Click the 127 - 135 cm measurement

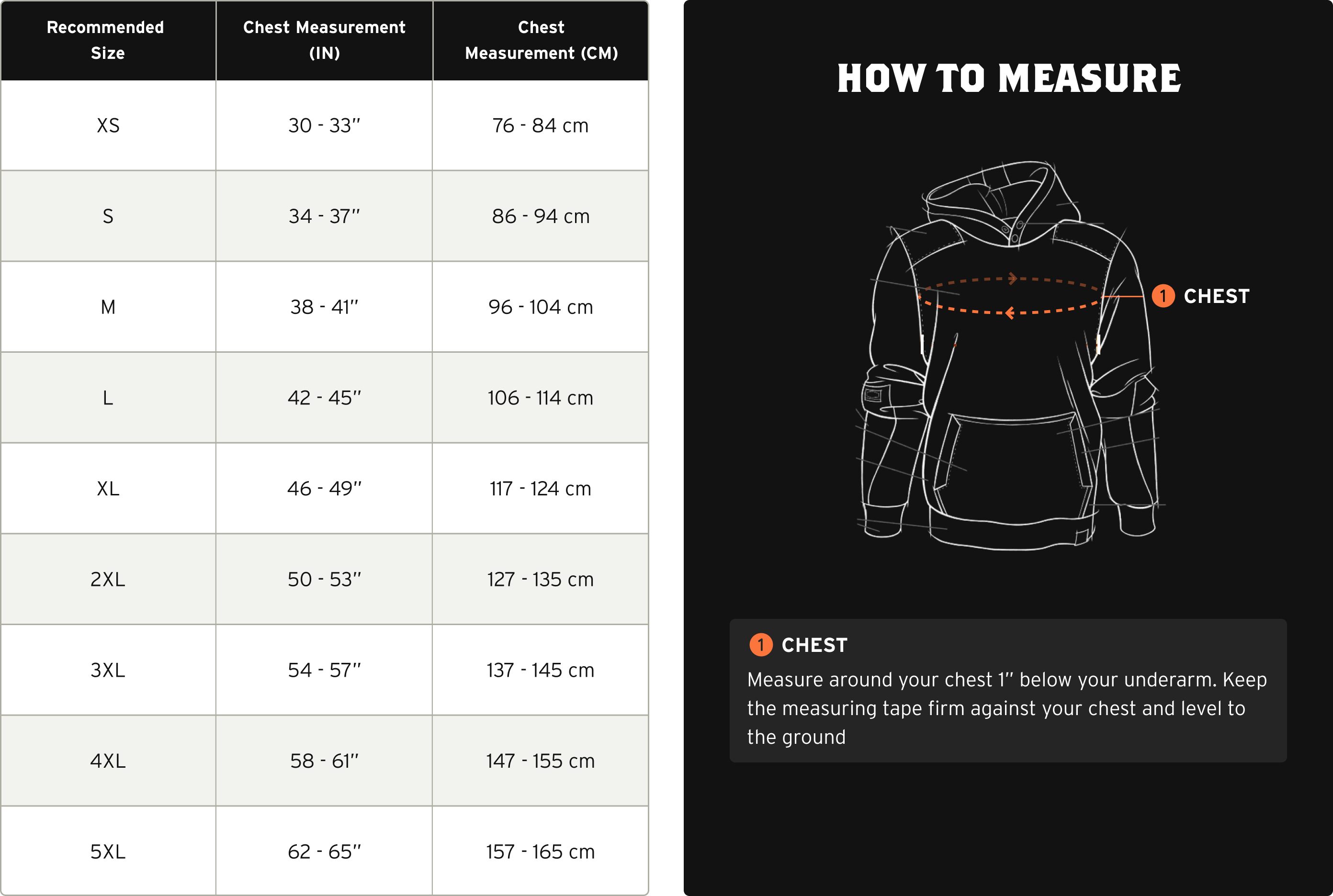tap(540, 580)
